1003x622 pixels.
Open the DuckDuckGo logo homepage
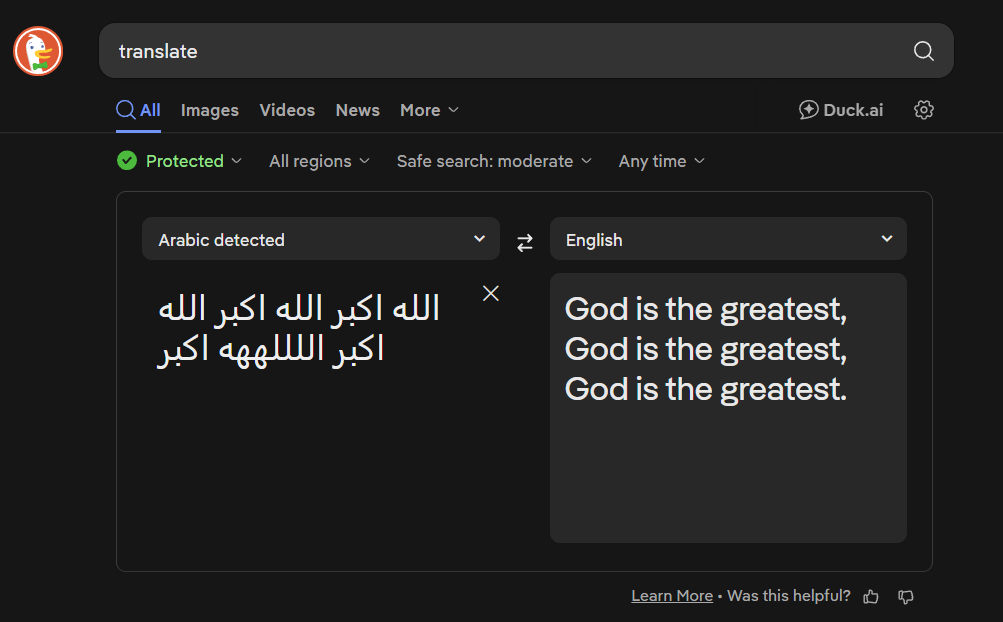coord(38,51)
